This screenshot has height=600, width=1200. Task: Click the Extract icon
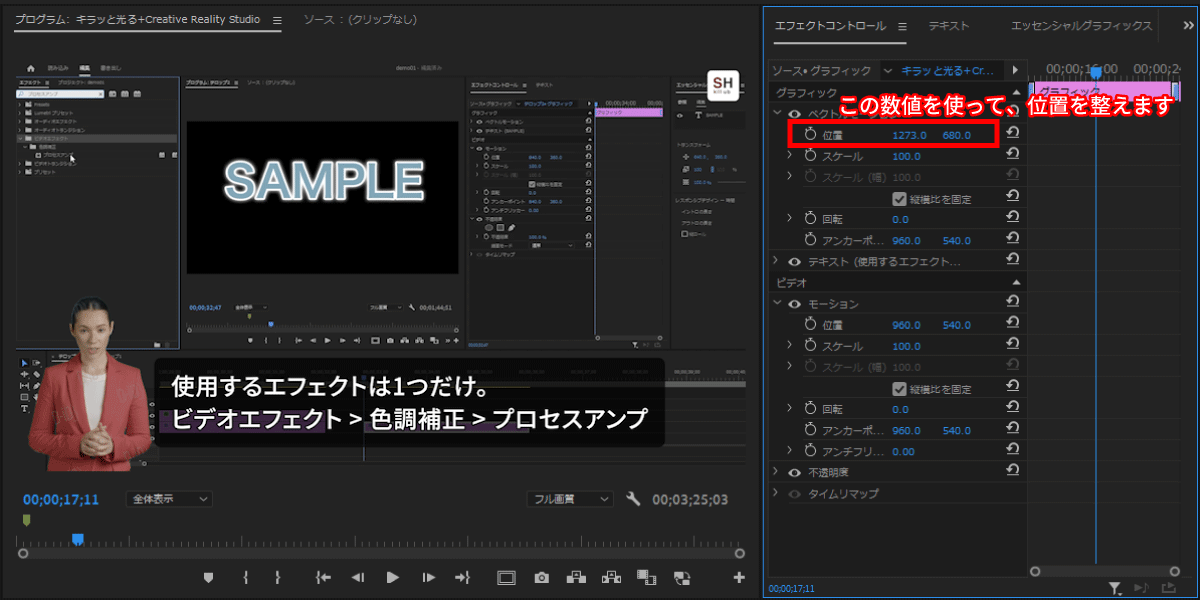610,577
